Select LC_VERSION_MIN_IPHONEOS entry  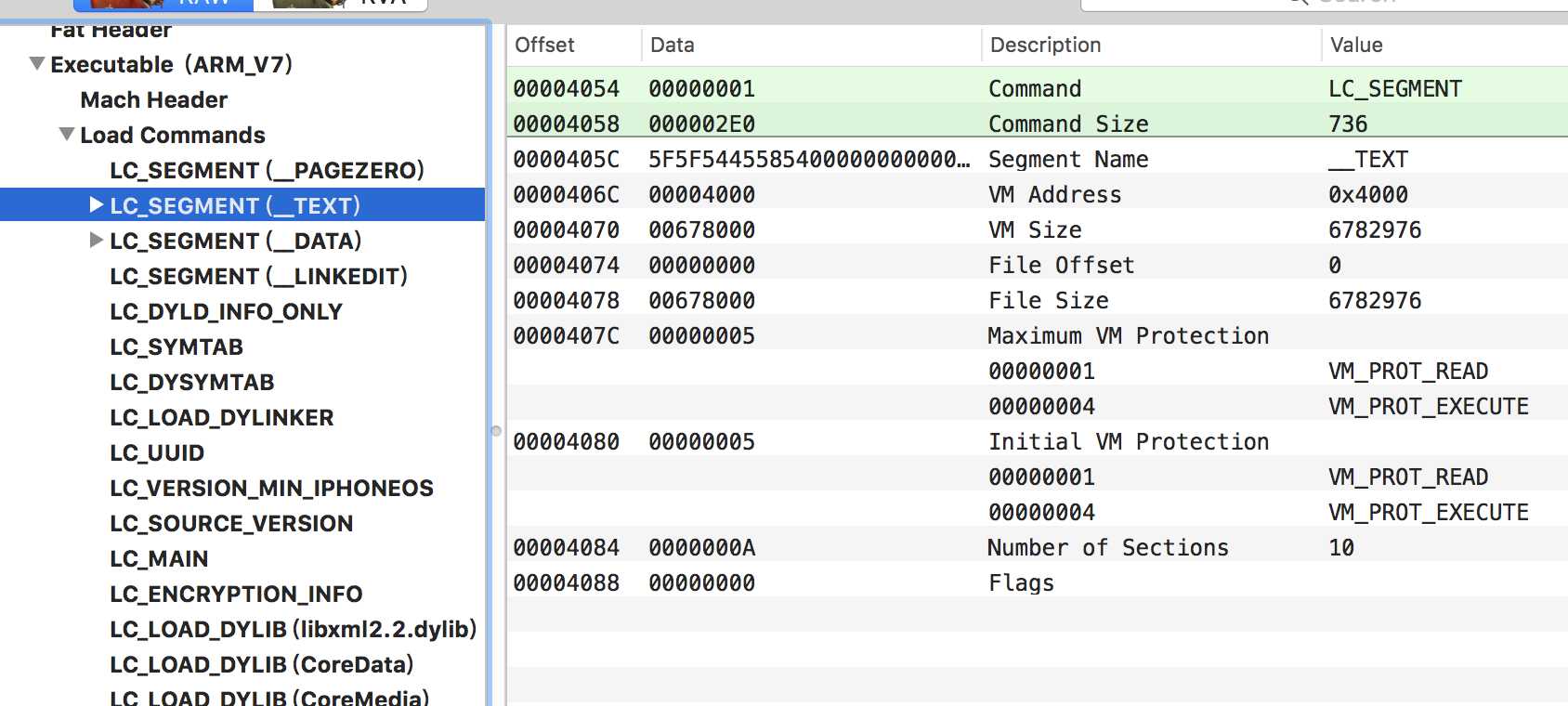tap(271, 488)
